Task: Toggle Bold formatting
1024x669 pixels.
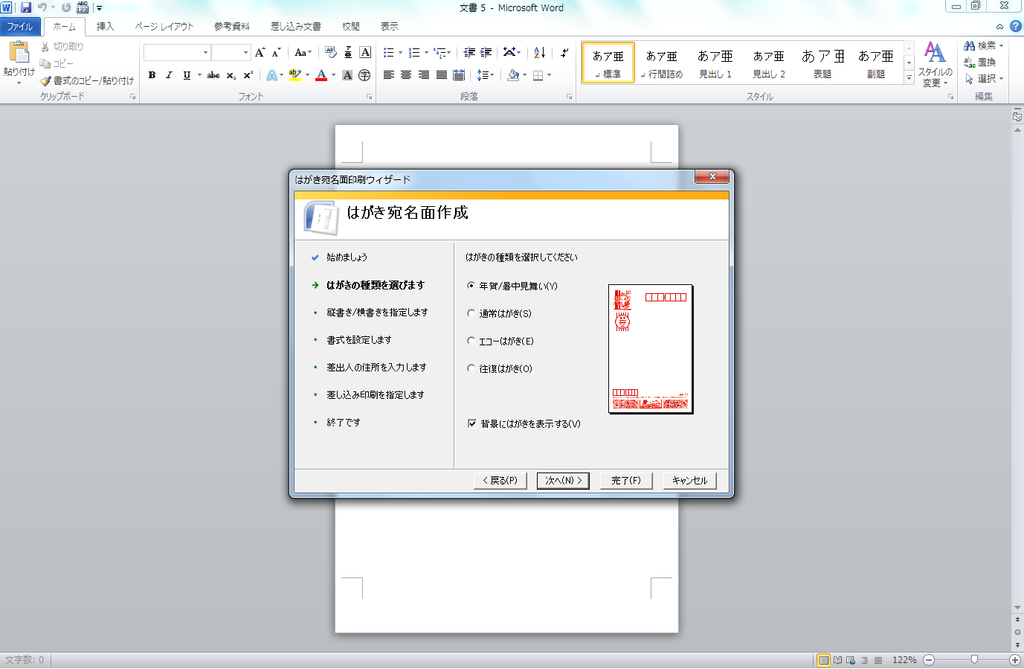Action: (x=152, y=75)
